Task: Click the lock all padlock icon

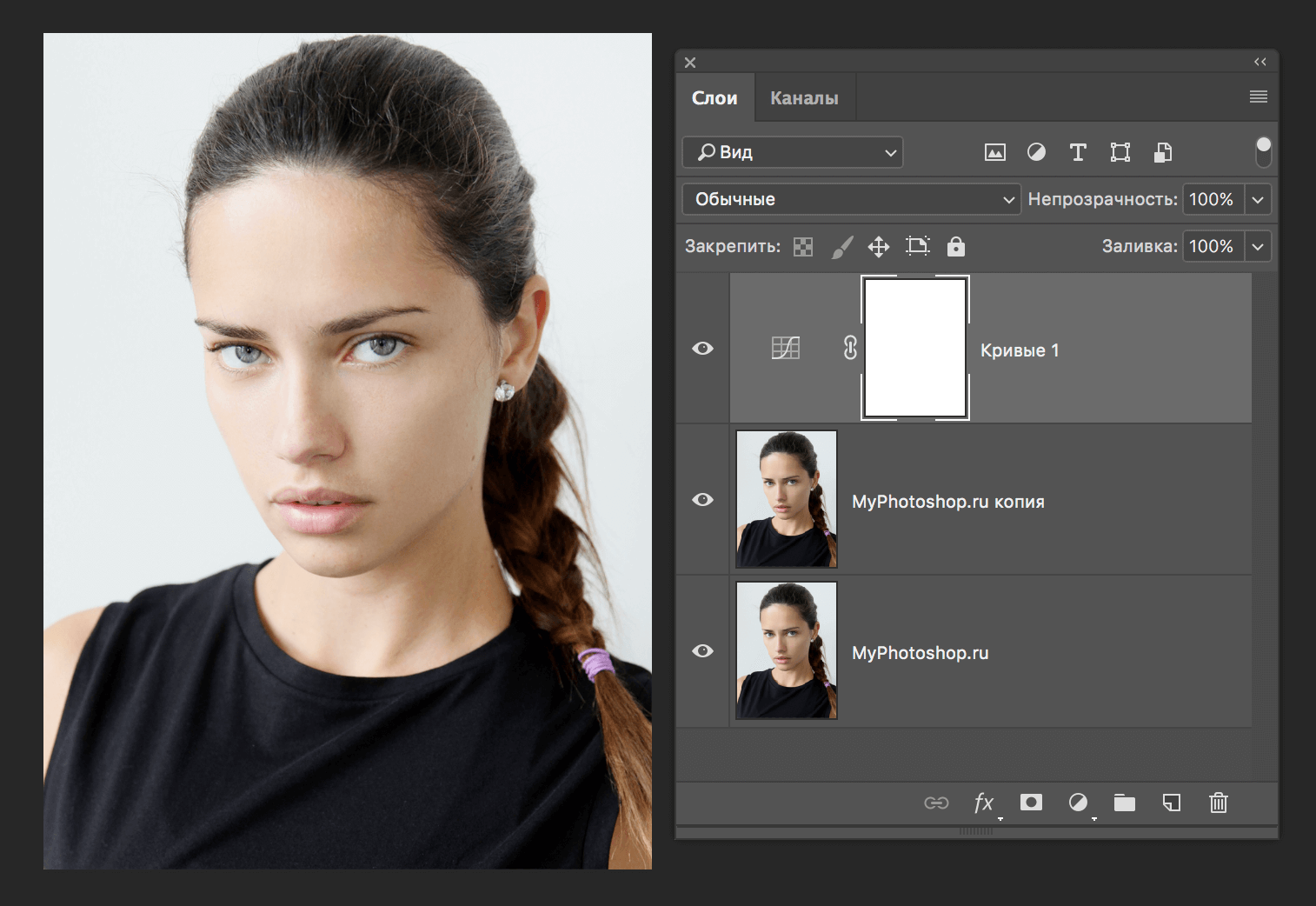Action: pos(956,247)
